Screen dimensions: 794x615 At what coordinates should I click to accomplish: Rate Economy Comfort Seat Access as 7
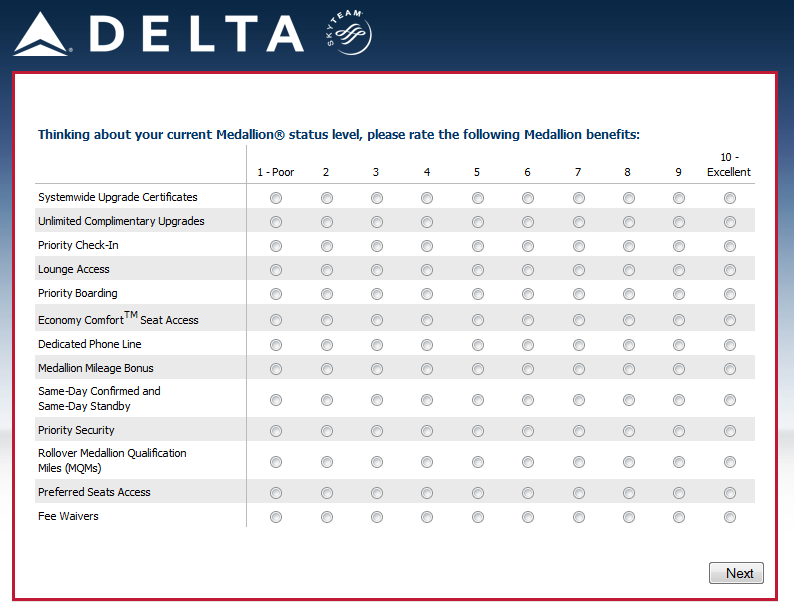[578, 320]
